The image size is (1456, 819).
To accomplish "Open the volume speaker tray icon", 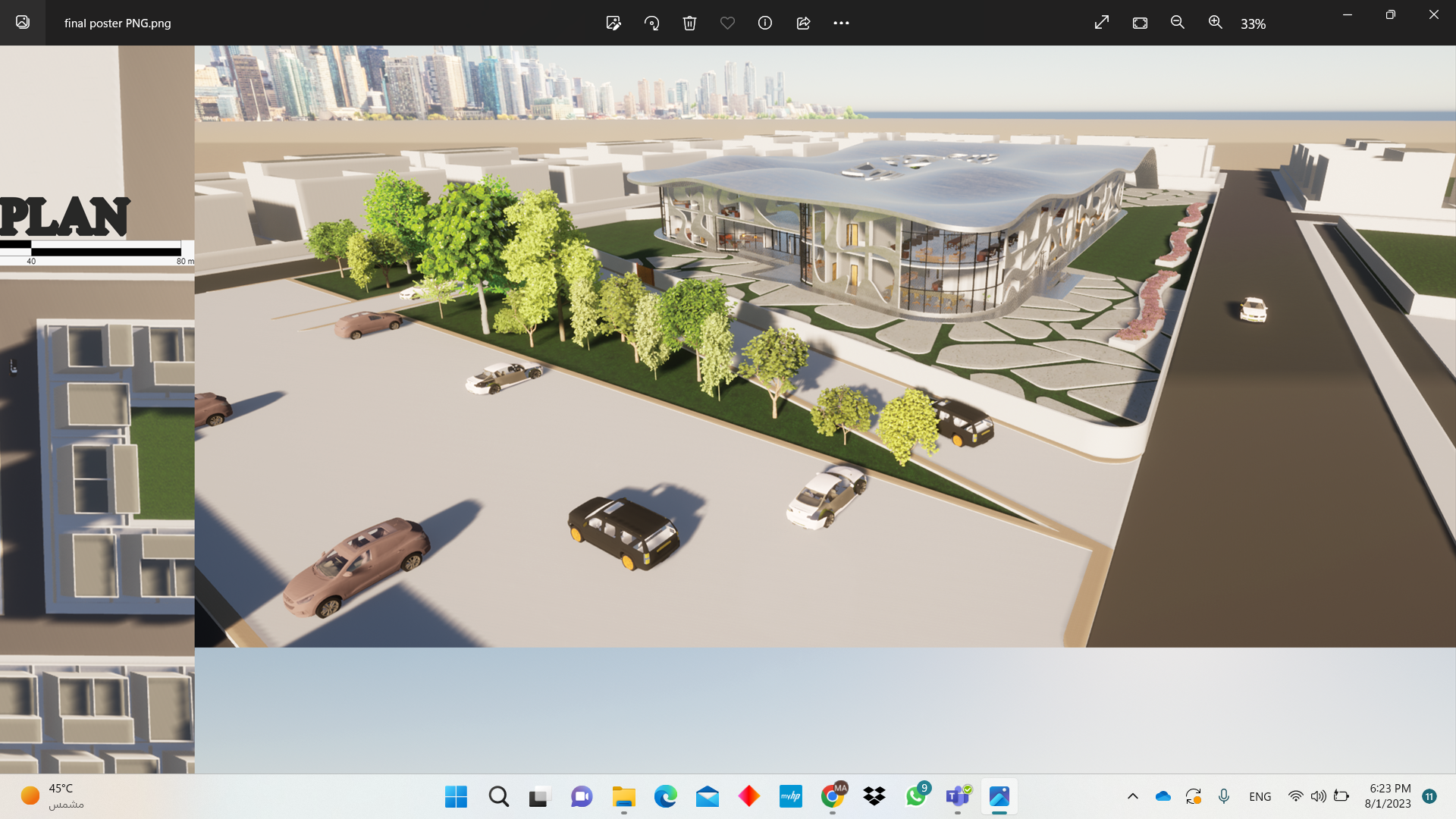I will tap(1319, 796).
